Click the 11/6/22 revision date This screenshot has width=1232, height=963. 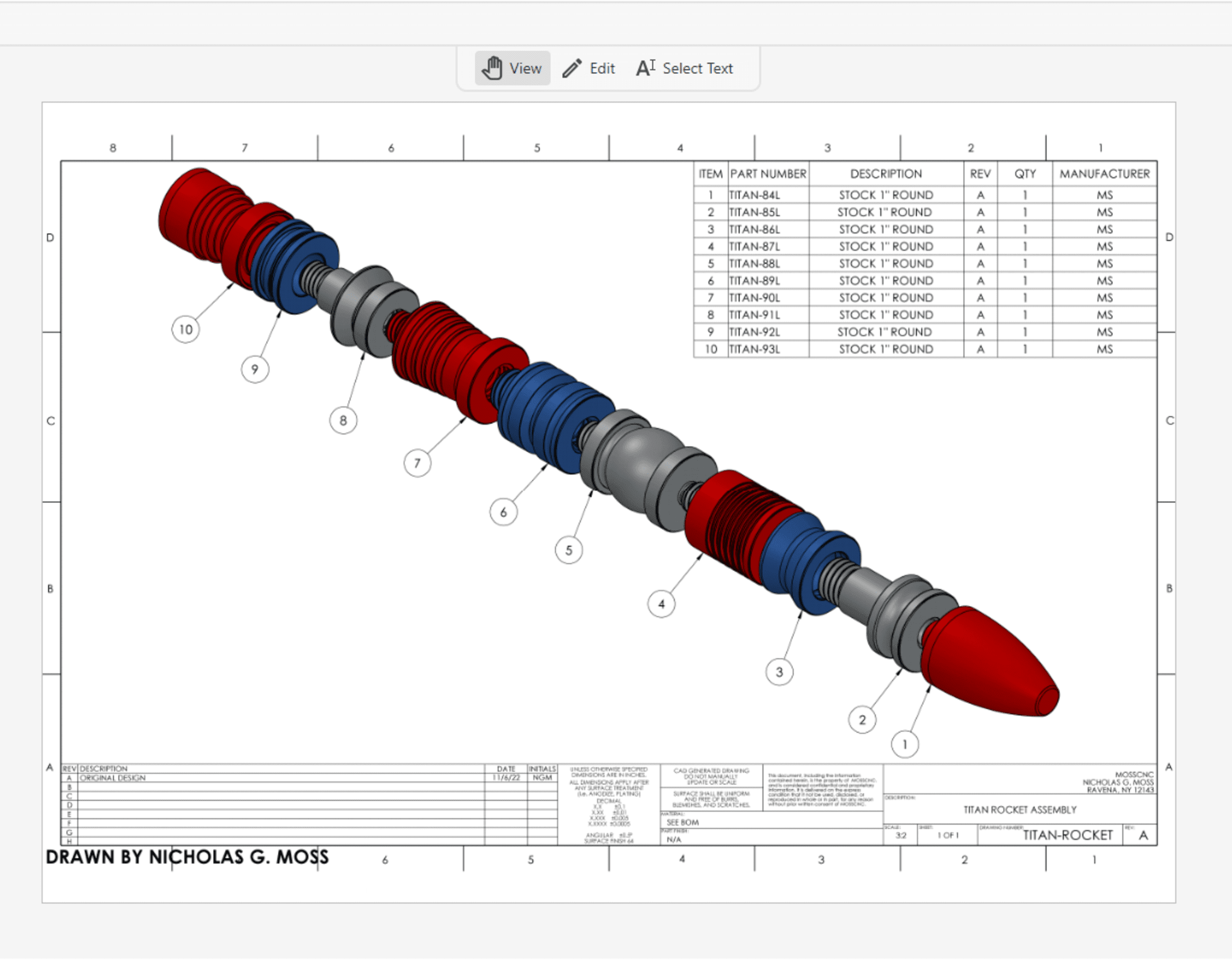(x=506, y=779)
